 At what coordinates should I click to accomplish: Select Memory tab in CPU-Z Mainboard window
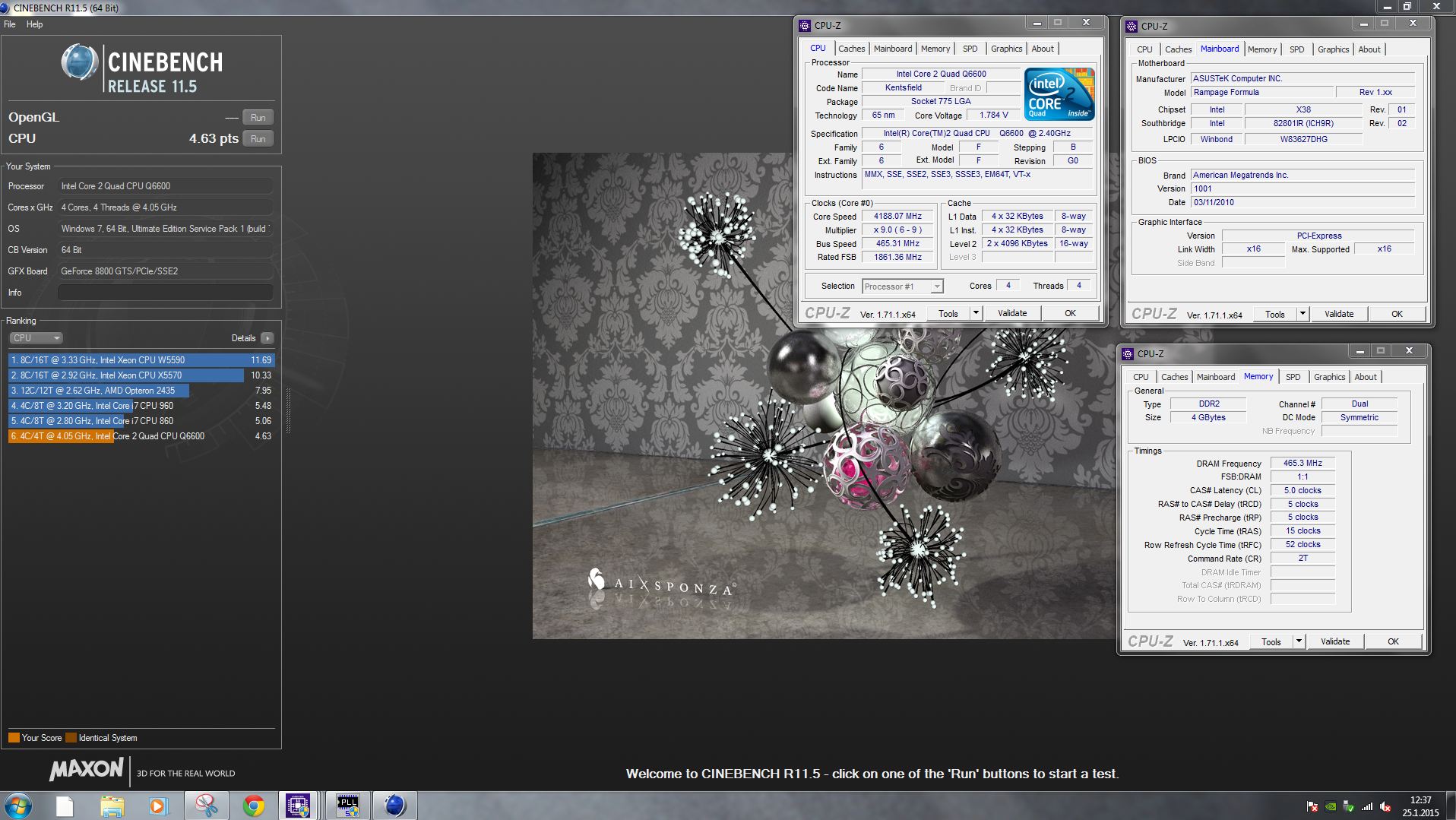pos(1261,49)
